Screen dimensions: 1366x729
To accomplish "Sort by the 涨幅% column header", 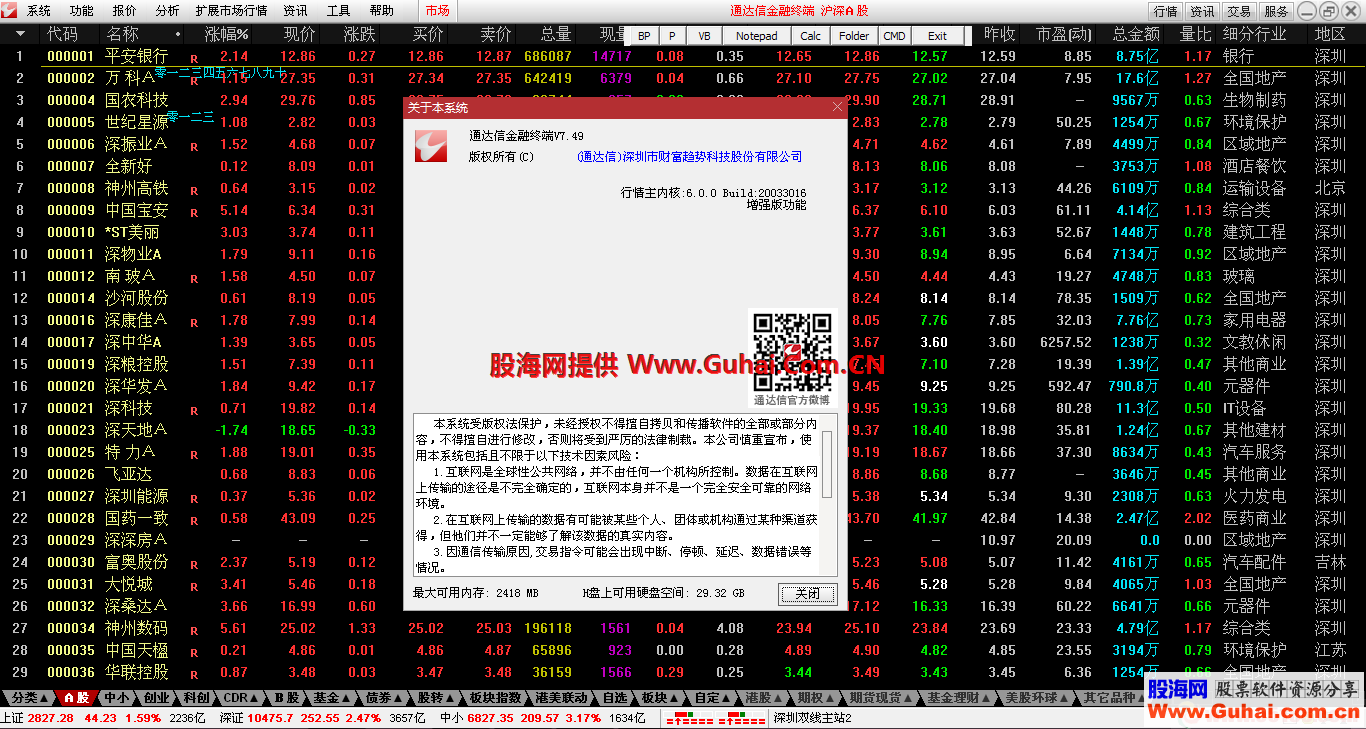I will tap(226, 34).
